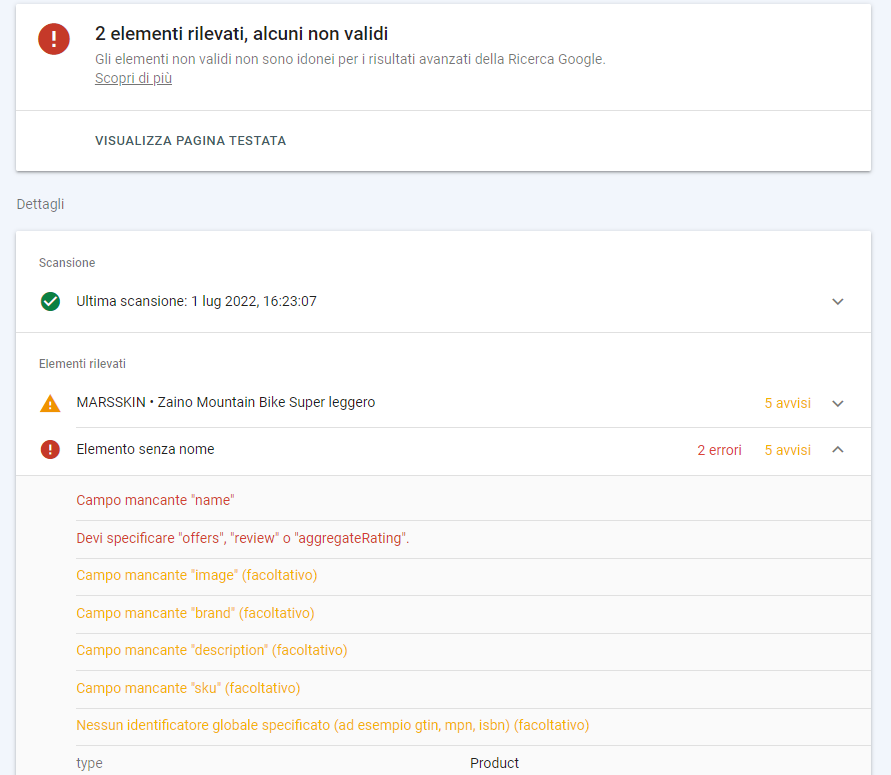Click '2 errori' on Elemento senza nome row
The height and width of the screenshot is (775, 891).
coord(719,450)
